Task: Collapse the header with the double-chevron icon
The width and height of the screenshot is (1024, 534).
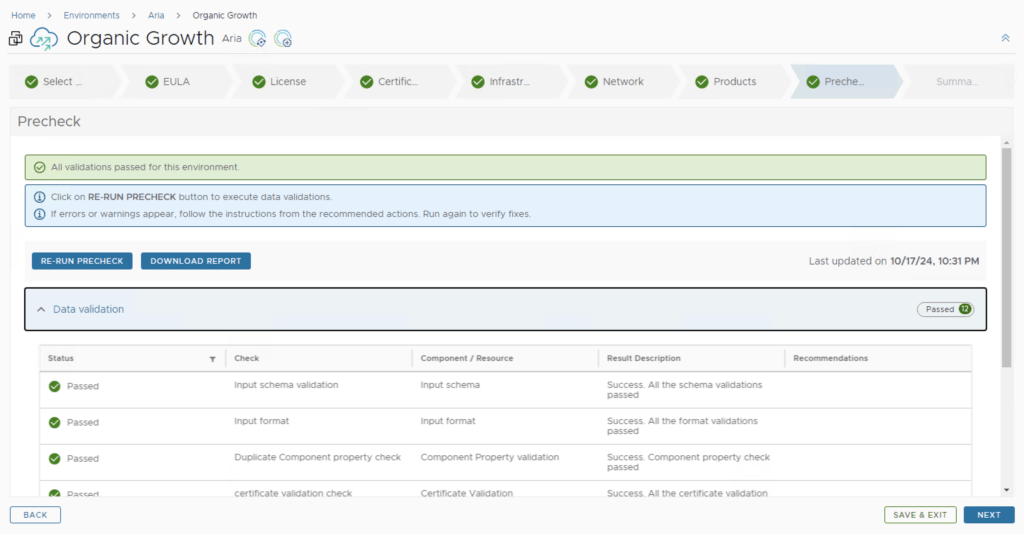Action: [1005, 38]
